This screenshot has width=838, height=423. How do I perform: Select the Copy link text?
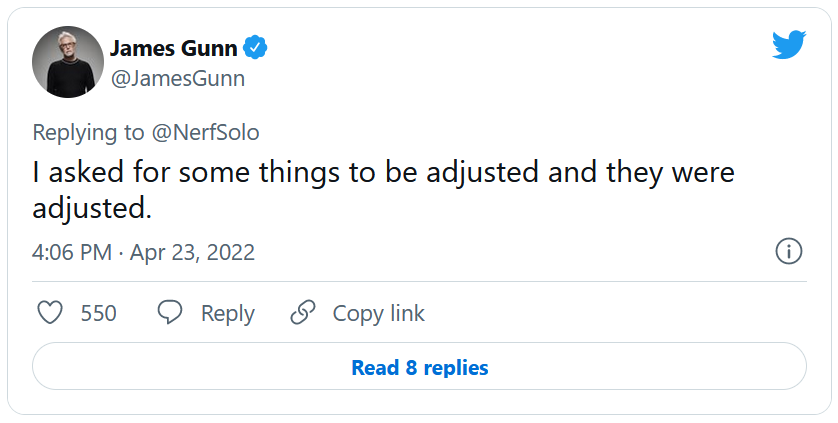378,313
